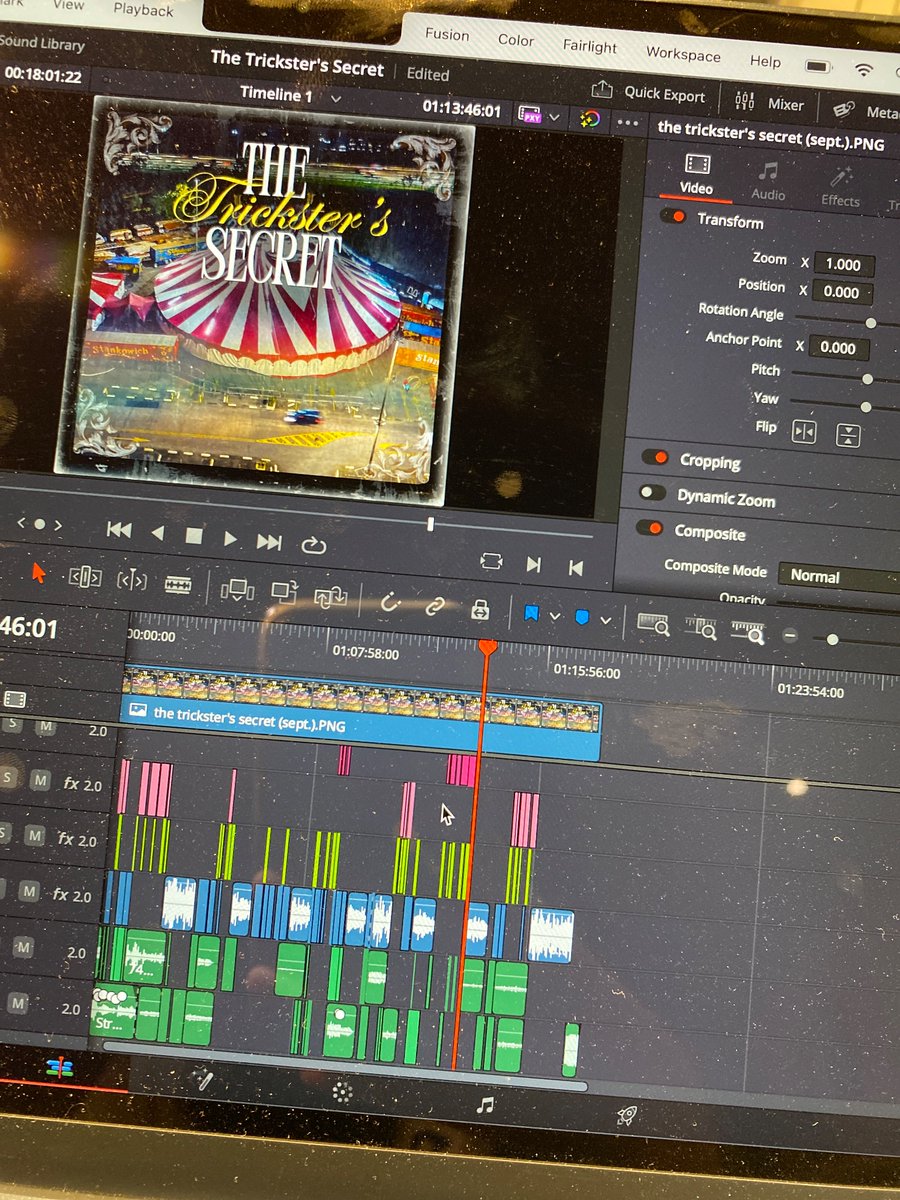Switch to the Fusion page wand icon
This screenshot has width=900, height=1200.
click(x=204, y=1079)
